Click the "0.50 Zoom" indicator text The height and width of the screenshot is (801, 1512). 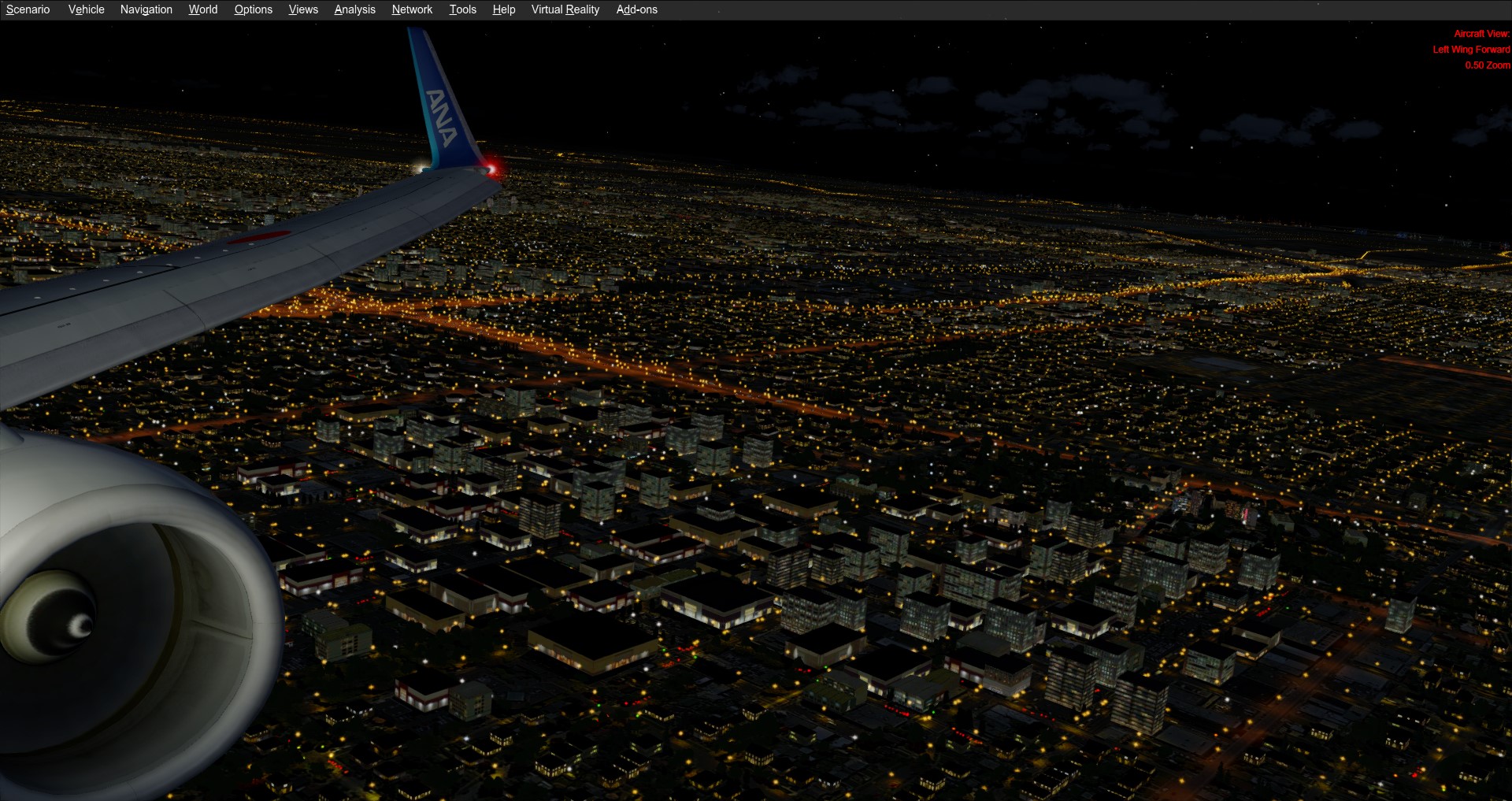tap(1487, 65)
